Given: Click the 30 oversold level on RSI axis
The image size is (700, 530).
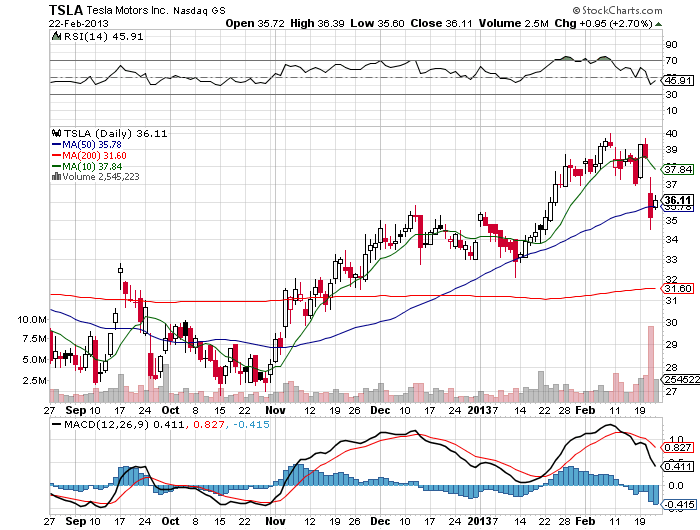Looking at the screenshot, I should coord(671,94).
